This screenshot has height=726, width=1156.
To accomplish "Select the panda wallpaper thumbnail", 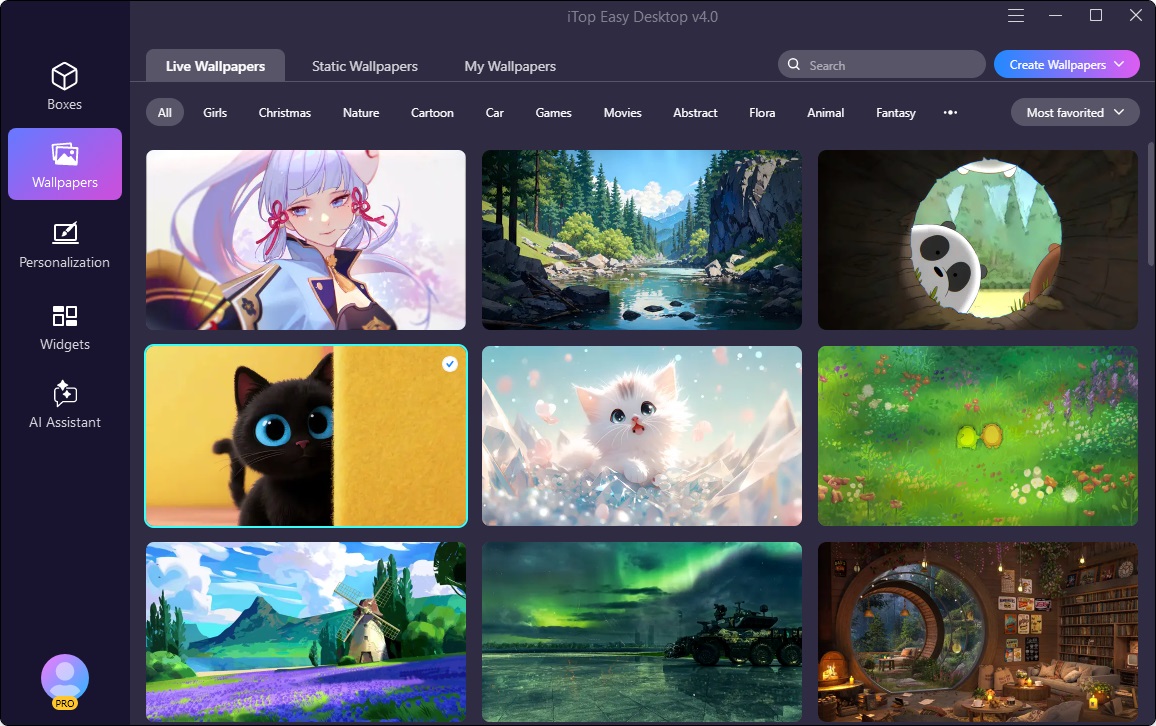I will pyautogui.click(x=977, y=240).
